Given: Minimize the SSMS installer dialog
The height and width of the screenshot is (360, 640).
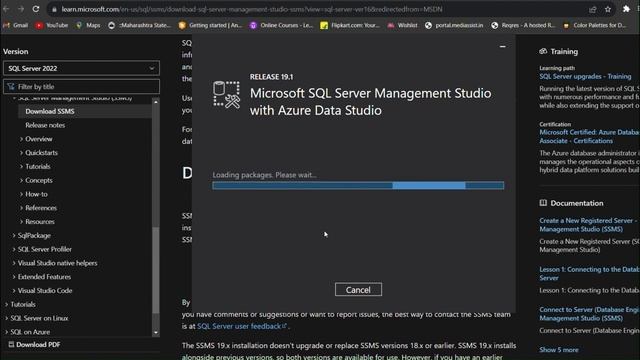Looking at the screenshot, I should (x=502, y=47).
